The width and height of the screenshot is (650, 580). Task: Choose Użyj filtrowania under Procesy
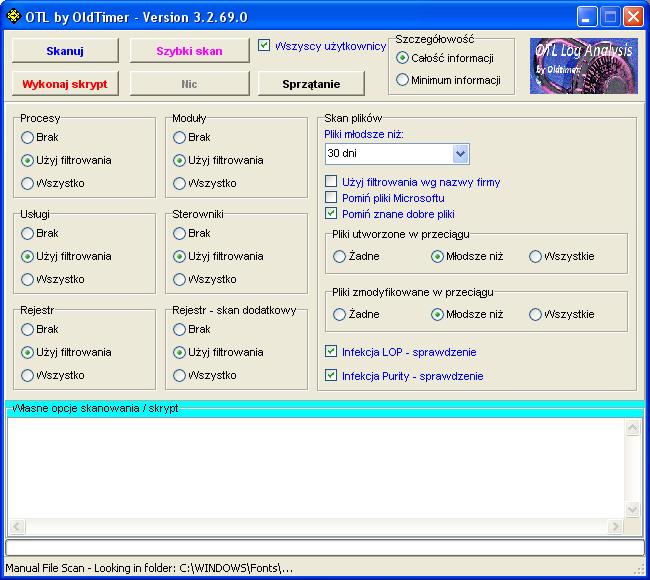pyautogui.click(x=27, y=160)
